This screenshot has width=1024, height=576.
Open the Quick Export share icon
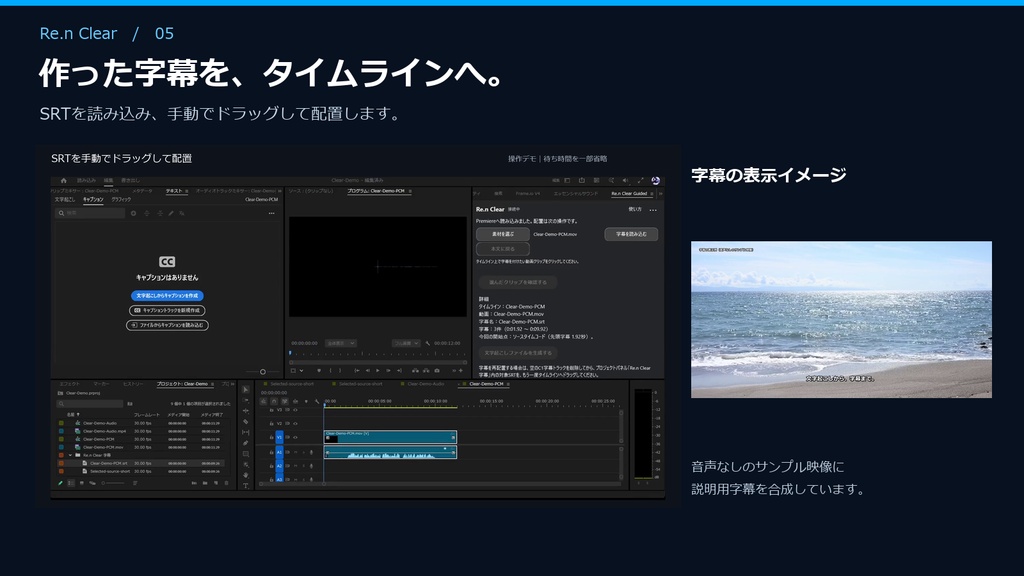[581, 181]
